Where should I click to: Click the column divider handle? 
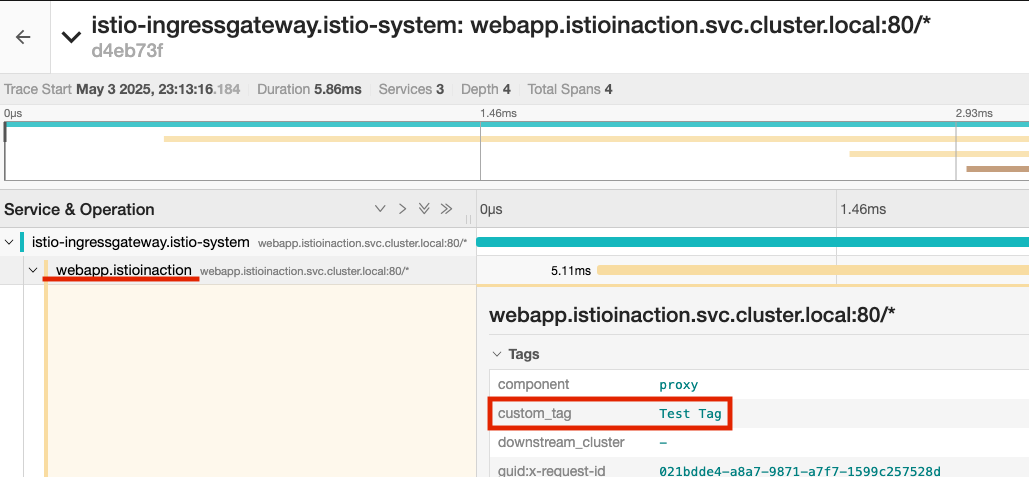point(469,218)
